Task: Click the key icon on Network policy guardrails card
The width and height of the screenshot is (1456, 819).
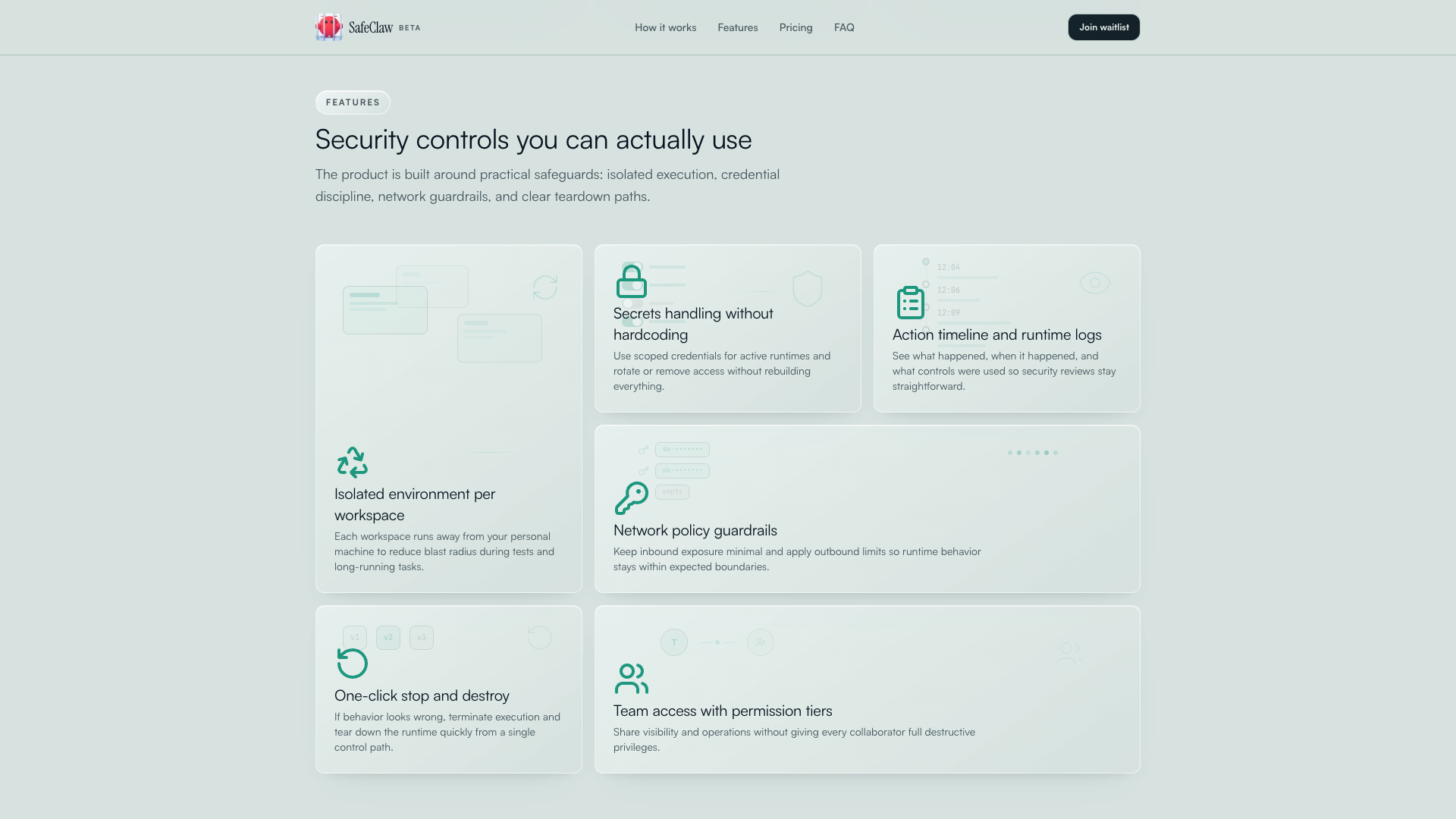Action: tap(631, 499)
